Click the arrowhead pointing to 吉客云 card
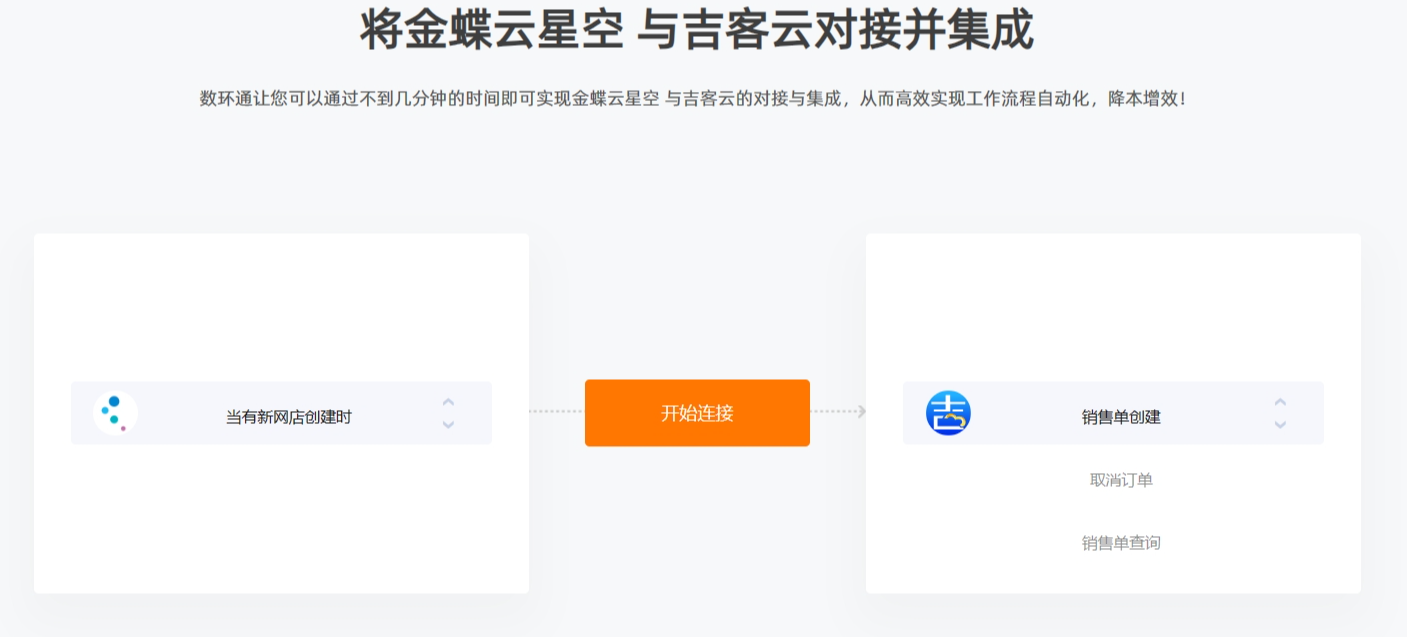The width and height of the screenshot is (1407, 637). tap(861, 412)
